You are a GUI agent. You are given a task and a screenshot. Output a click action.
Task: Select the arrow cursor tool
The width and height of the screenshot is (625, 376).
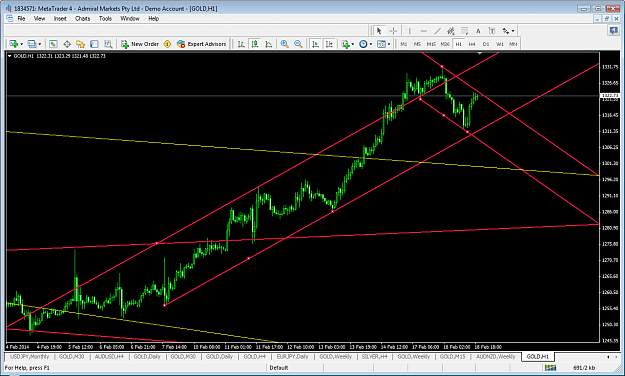tap(379, 31)
